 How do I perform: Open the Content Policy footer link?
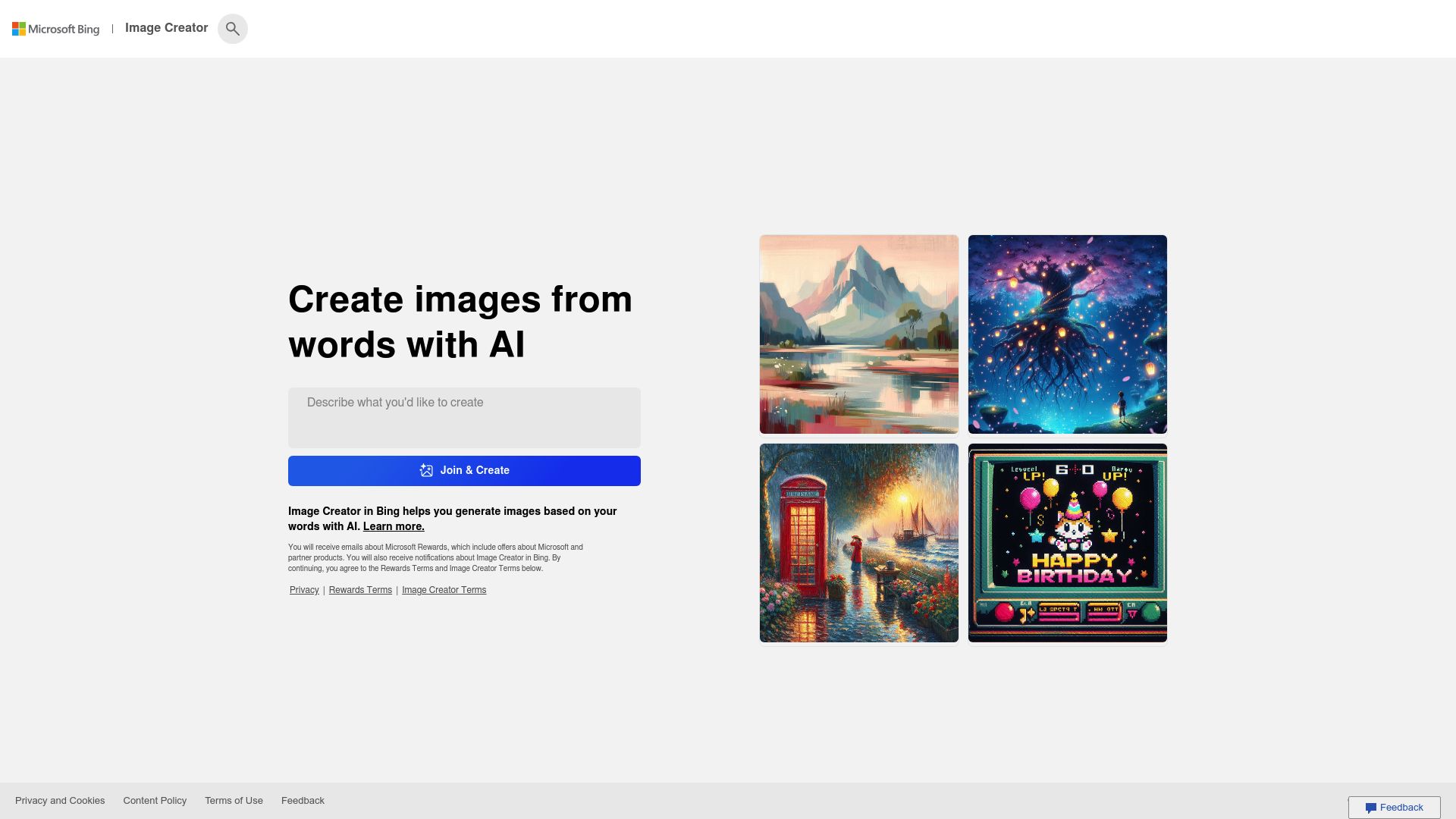[155, 800]
